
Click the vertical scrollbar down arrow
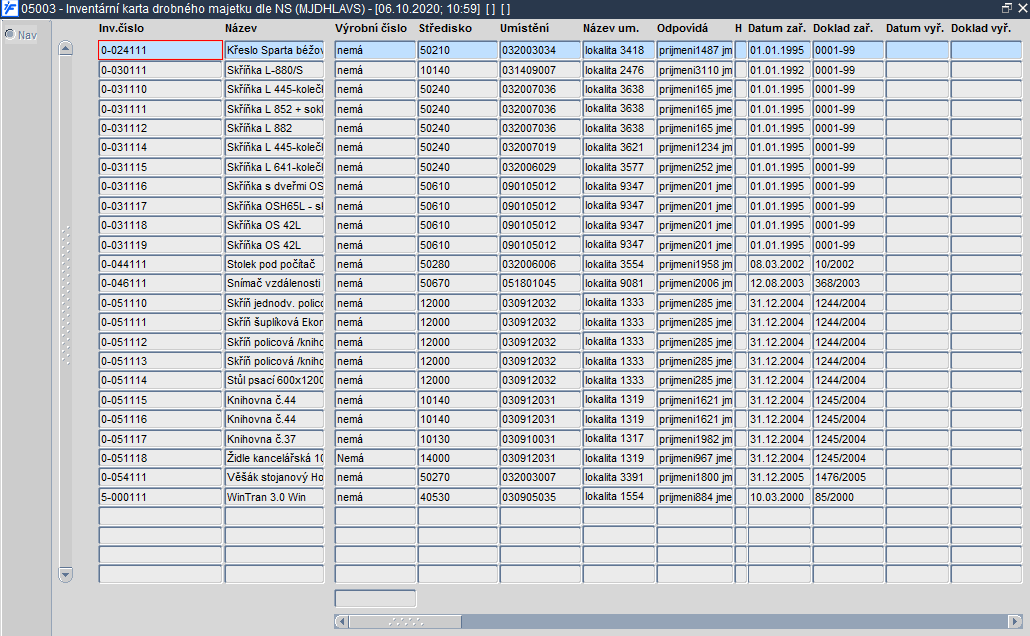pyautogui.click(x=66, y=575)
